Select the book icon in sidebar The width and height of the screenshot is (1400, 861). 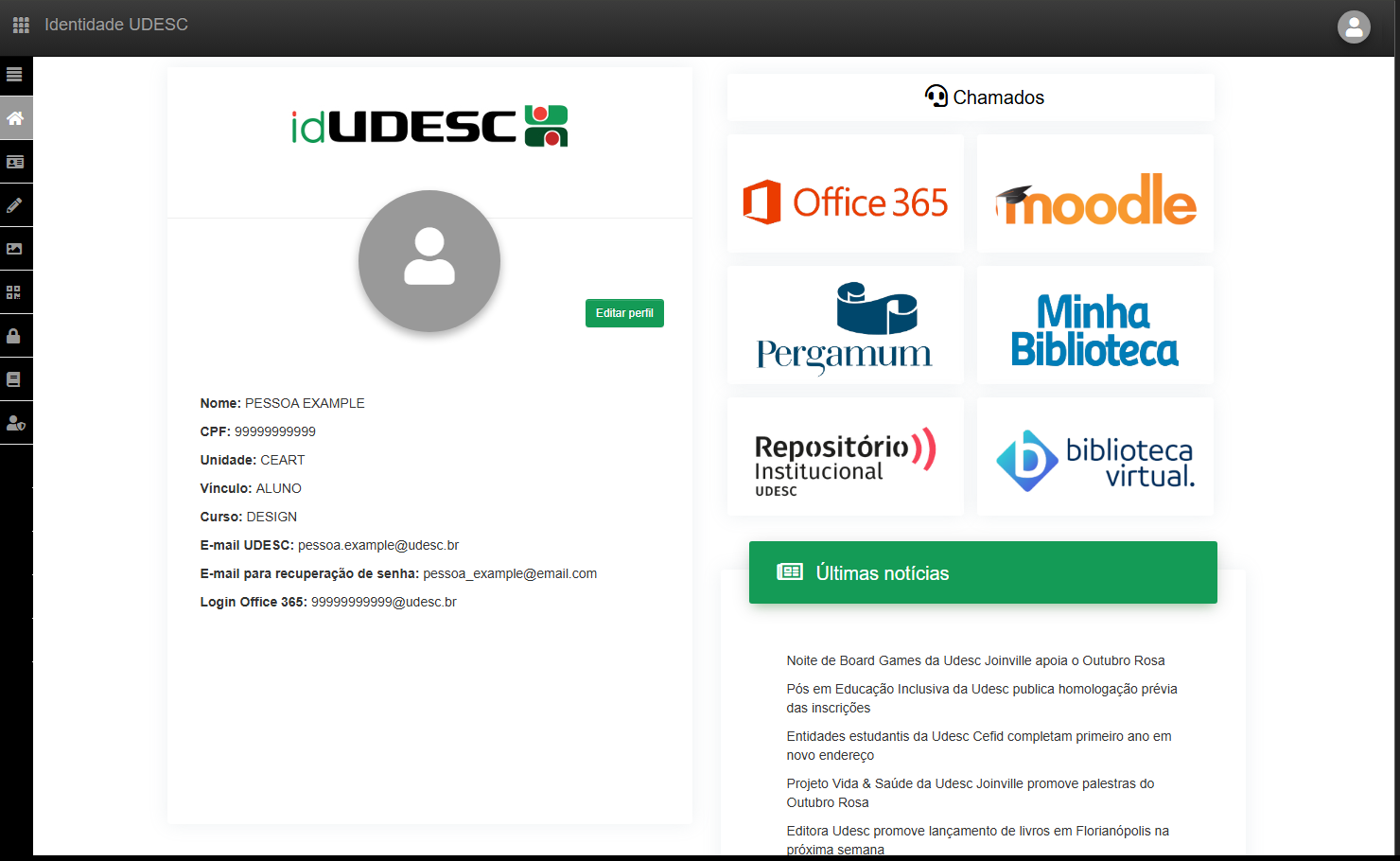point(14,379)
